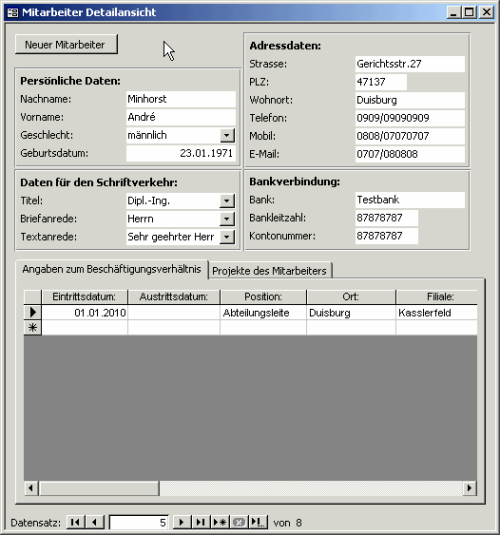Expand the Briefanrede dropdown

click(227, 219)
